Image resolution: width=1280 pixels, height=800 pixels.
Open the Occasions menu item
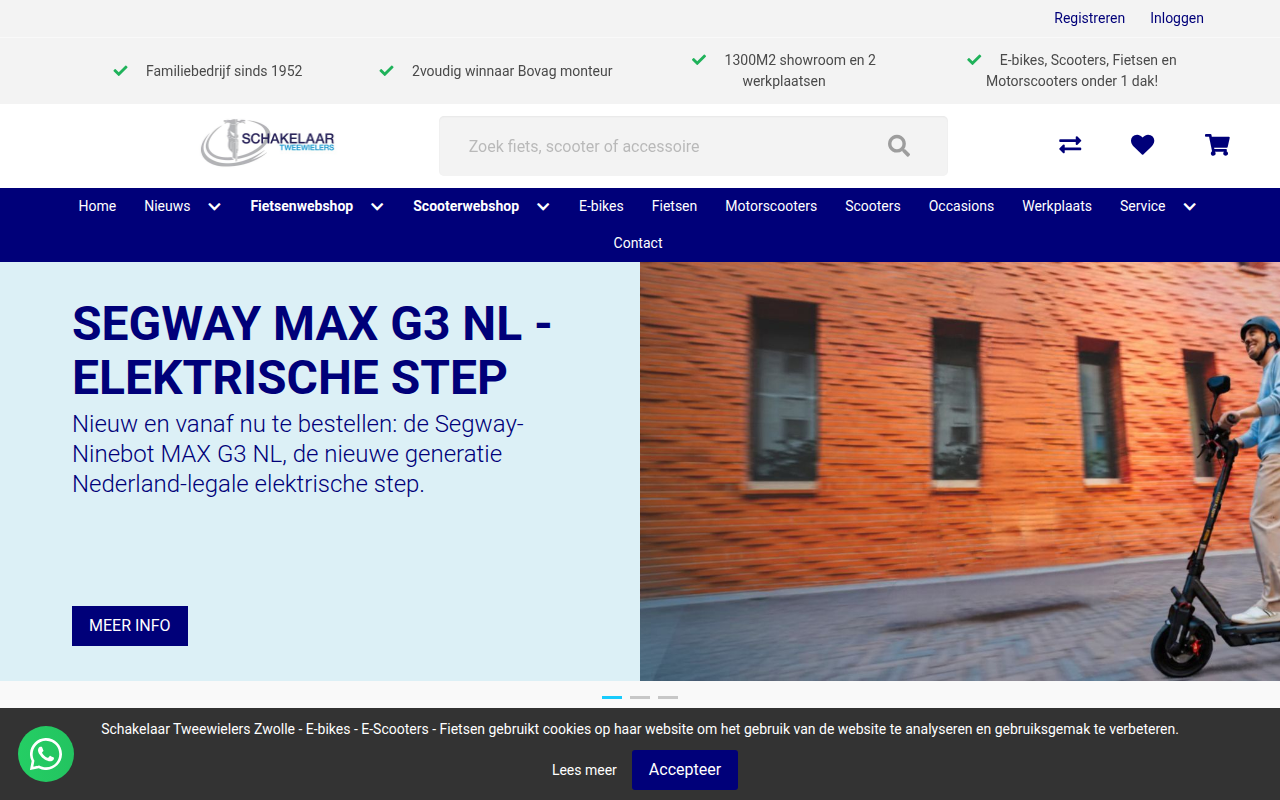tap(961, 206)
